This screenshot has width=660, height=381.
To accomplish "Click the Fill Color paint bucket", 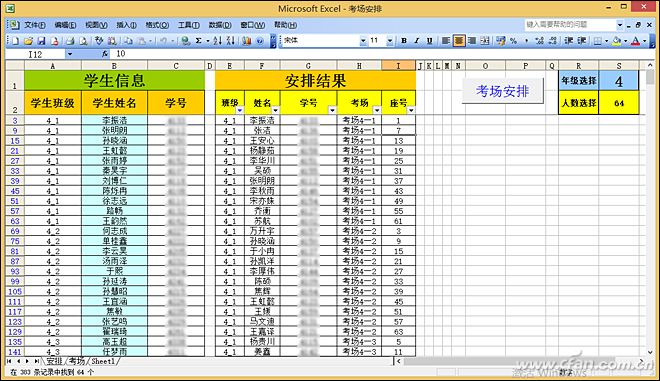I will point(617,41).
